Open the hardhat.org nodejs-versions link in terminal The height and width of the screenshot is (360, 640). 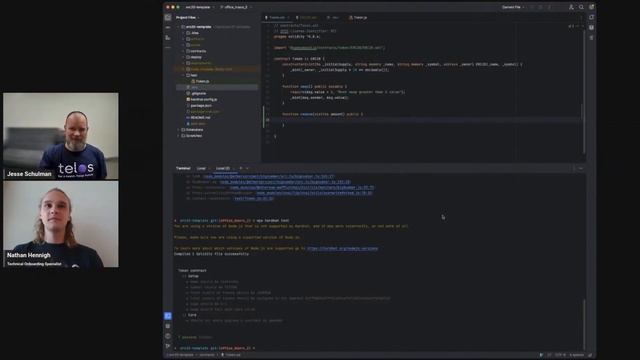pyautogui.click(x=342, y=248)
